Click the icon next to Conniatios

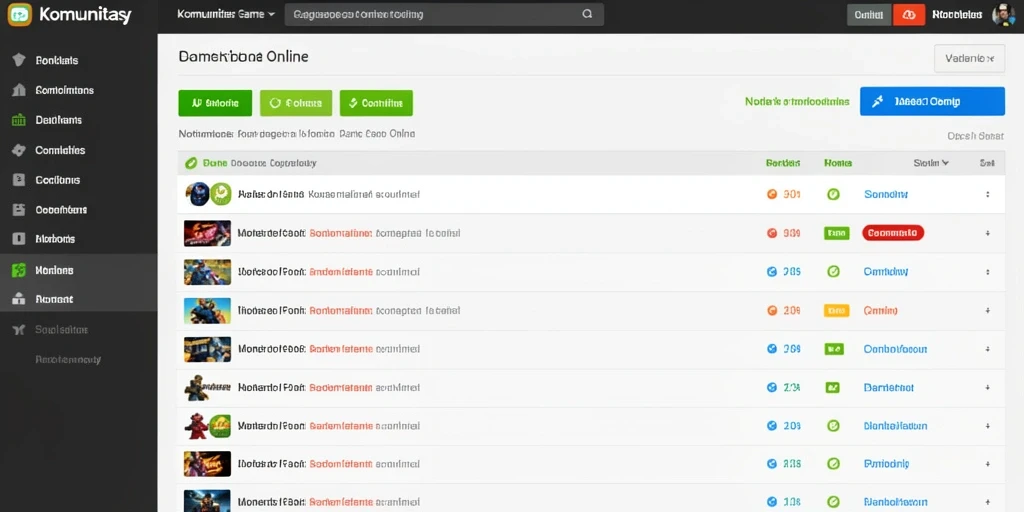click(19, 150)
